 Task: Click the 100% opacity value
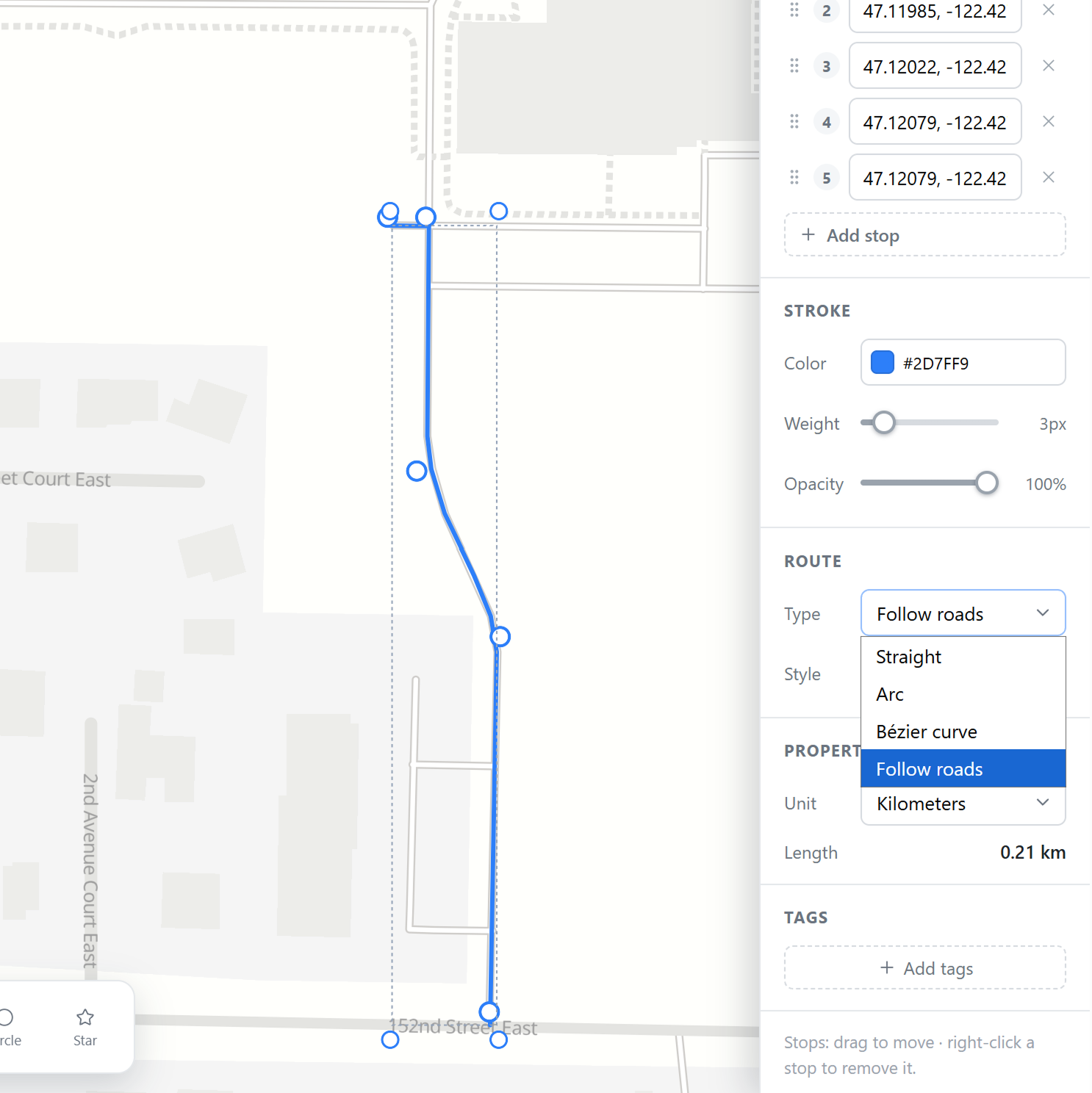click(1046, 484)
